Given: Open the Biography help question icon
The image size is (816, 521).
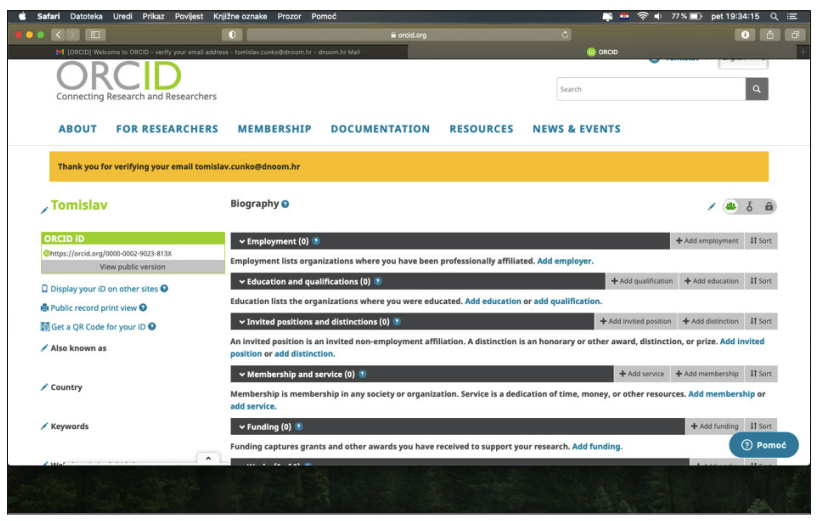Looking at the screenshot, I should click(285, 204).
